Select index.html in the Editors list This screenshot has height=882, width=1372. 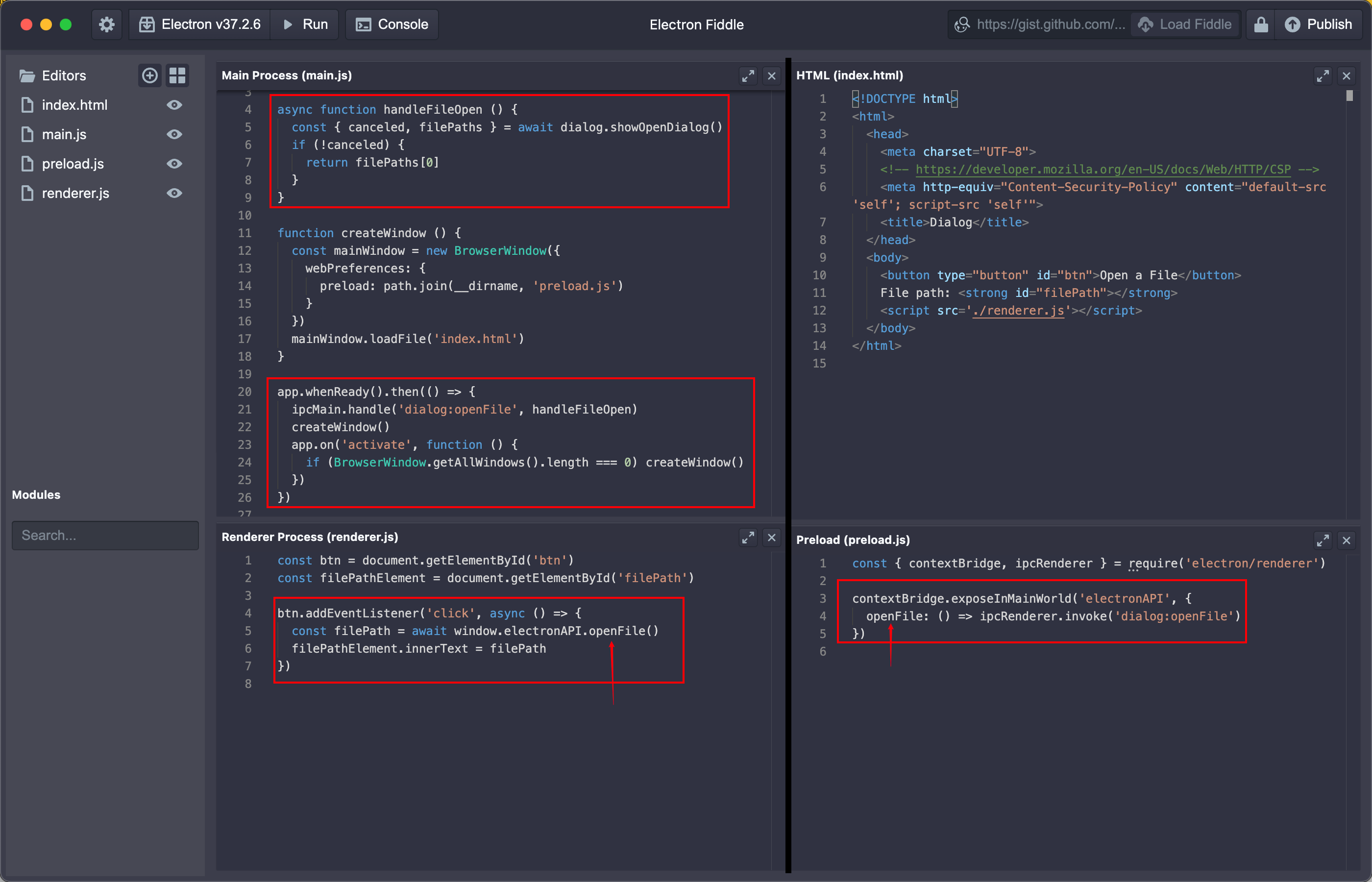click(74, 105)
